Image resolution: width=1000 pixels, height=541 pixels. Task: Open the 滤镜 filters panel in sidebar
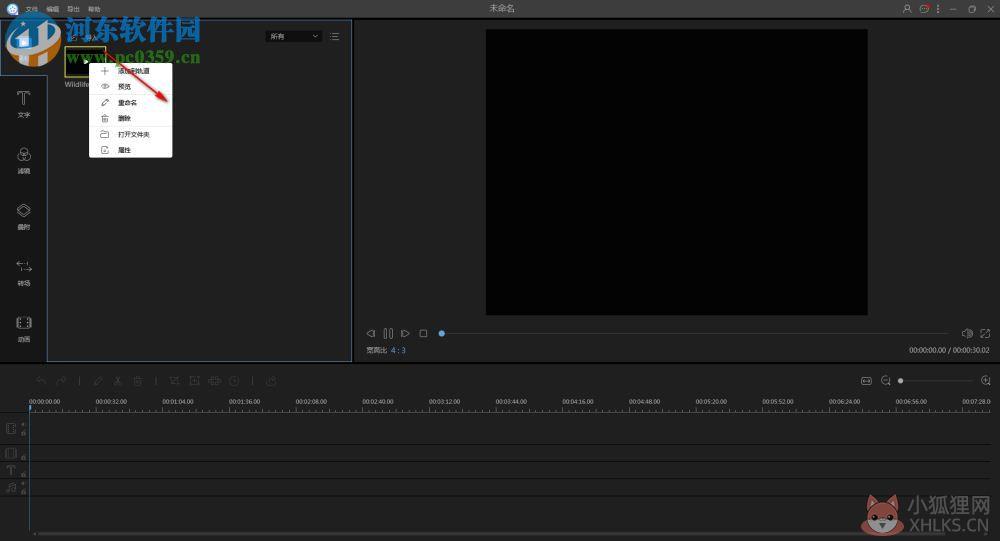24,160
